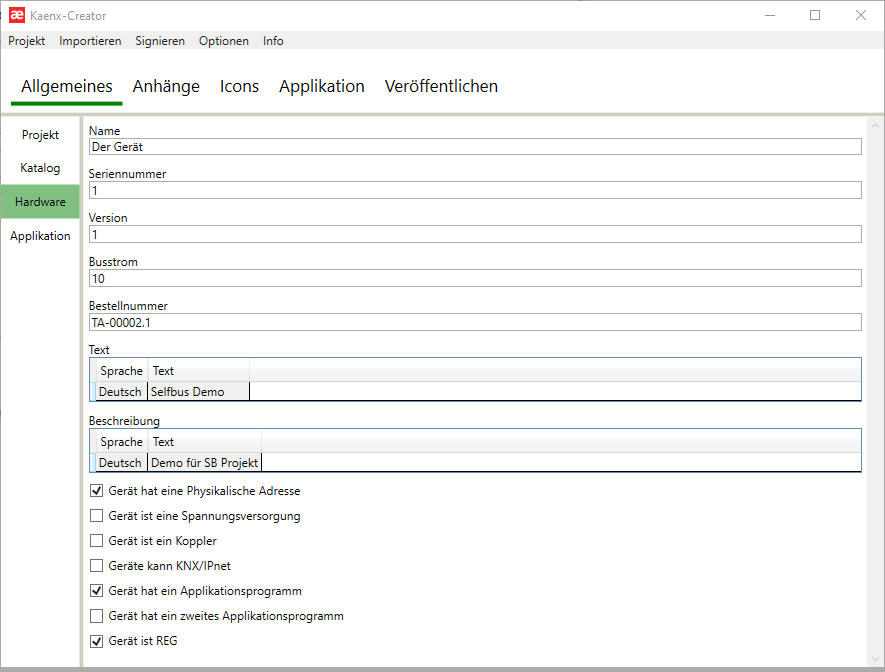This screenshot has height=672, width=885.
Task: Click the Name input field
Action: [x=474, y=147]
